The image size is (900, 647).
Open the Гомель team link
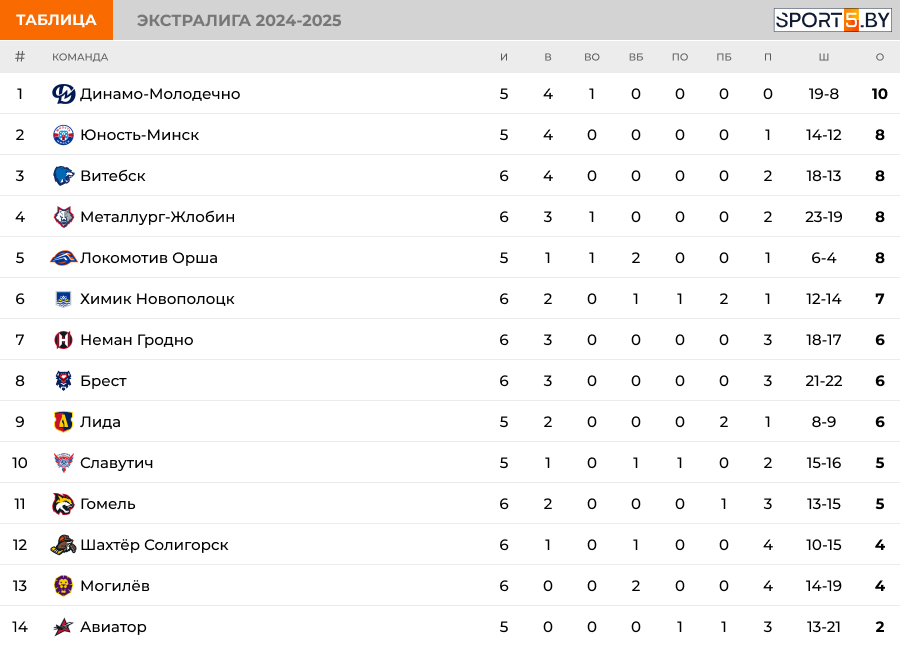tap(107, 504)
